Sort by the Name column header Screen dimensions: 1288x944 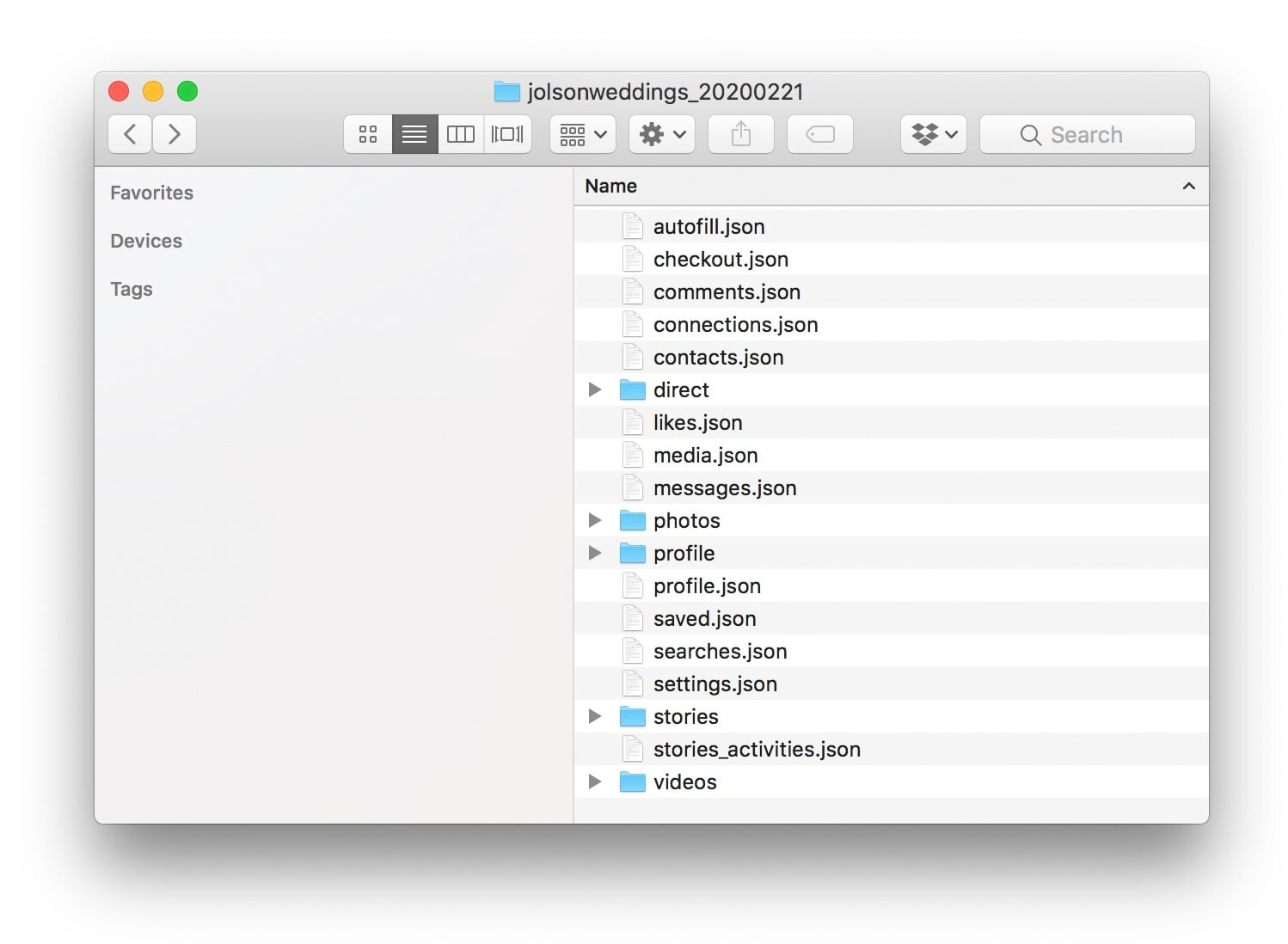point(891,186)
